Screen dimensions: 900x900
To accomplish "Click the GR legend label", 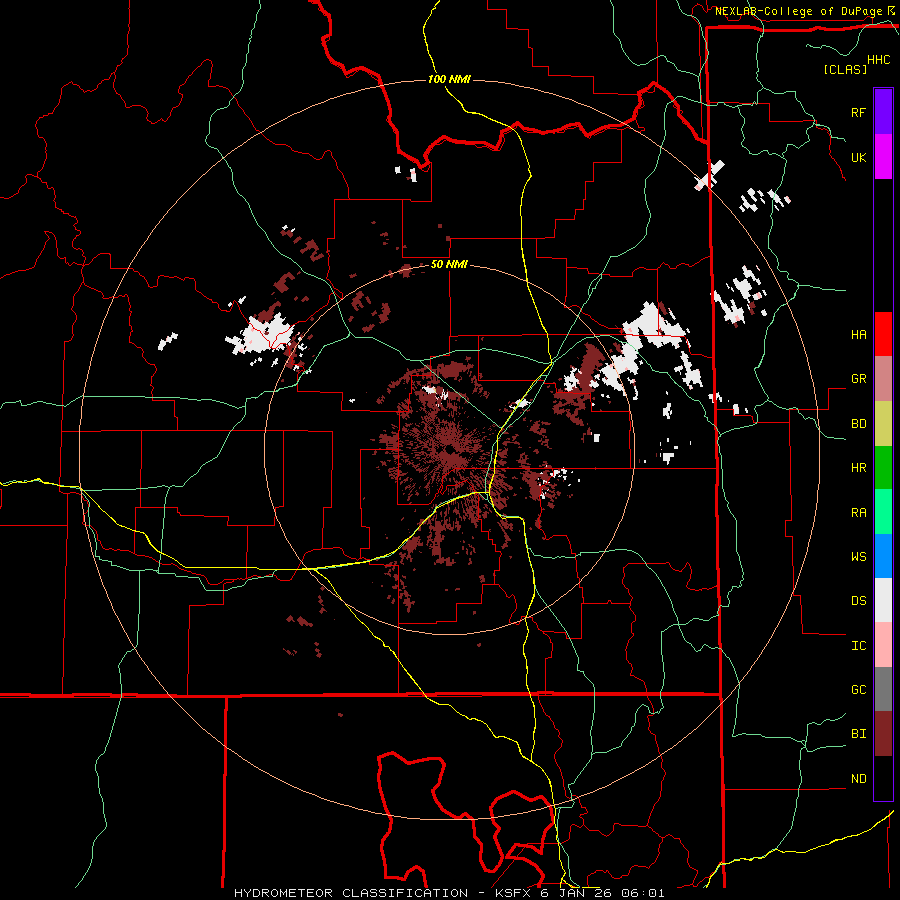I will pyautogui.click(x=858, y=379).
